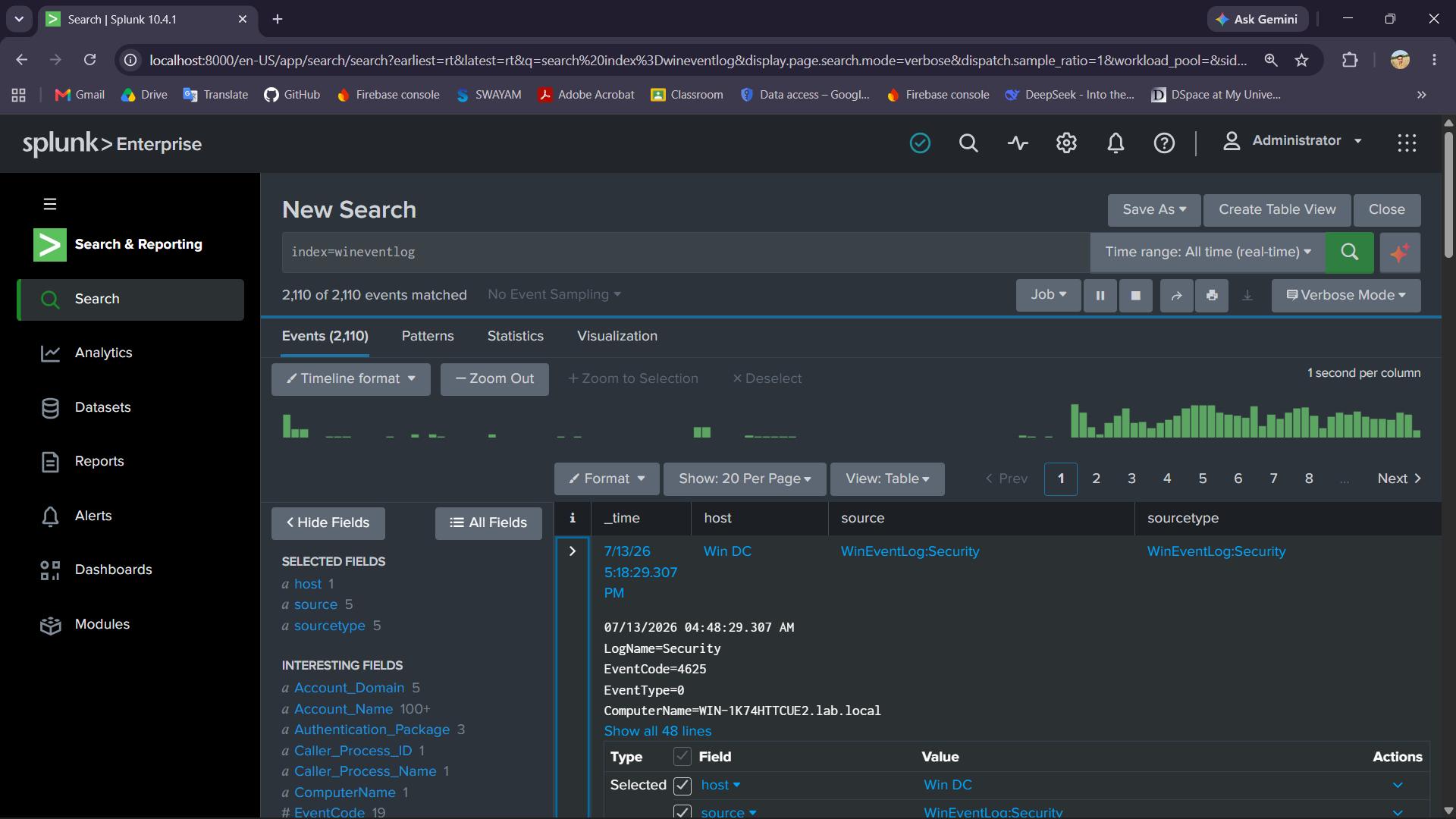The width and height of the screenshot is (1456, 819).
Task: Click Next page link
Action: pos(1399,479)
